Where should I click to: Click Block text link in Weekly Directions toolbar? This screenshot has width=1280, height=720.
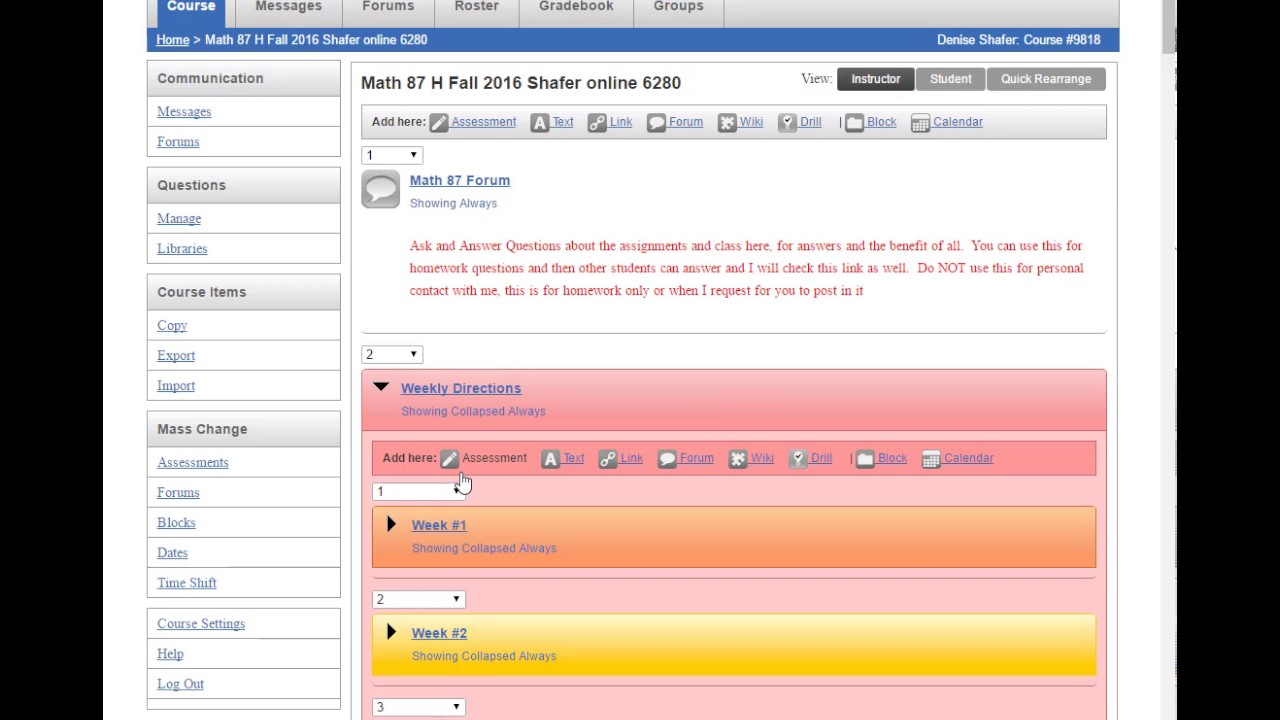pyautogui.click(x=892, y=458)
